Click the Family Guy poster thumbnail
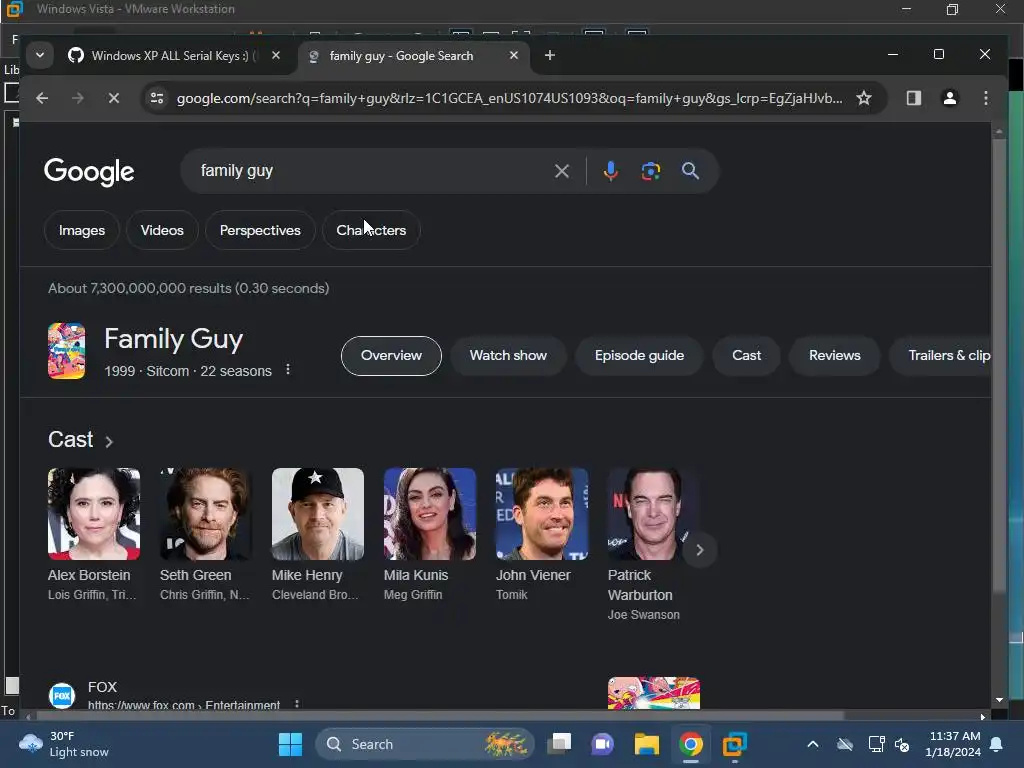 (x=67, y=351)
